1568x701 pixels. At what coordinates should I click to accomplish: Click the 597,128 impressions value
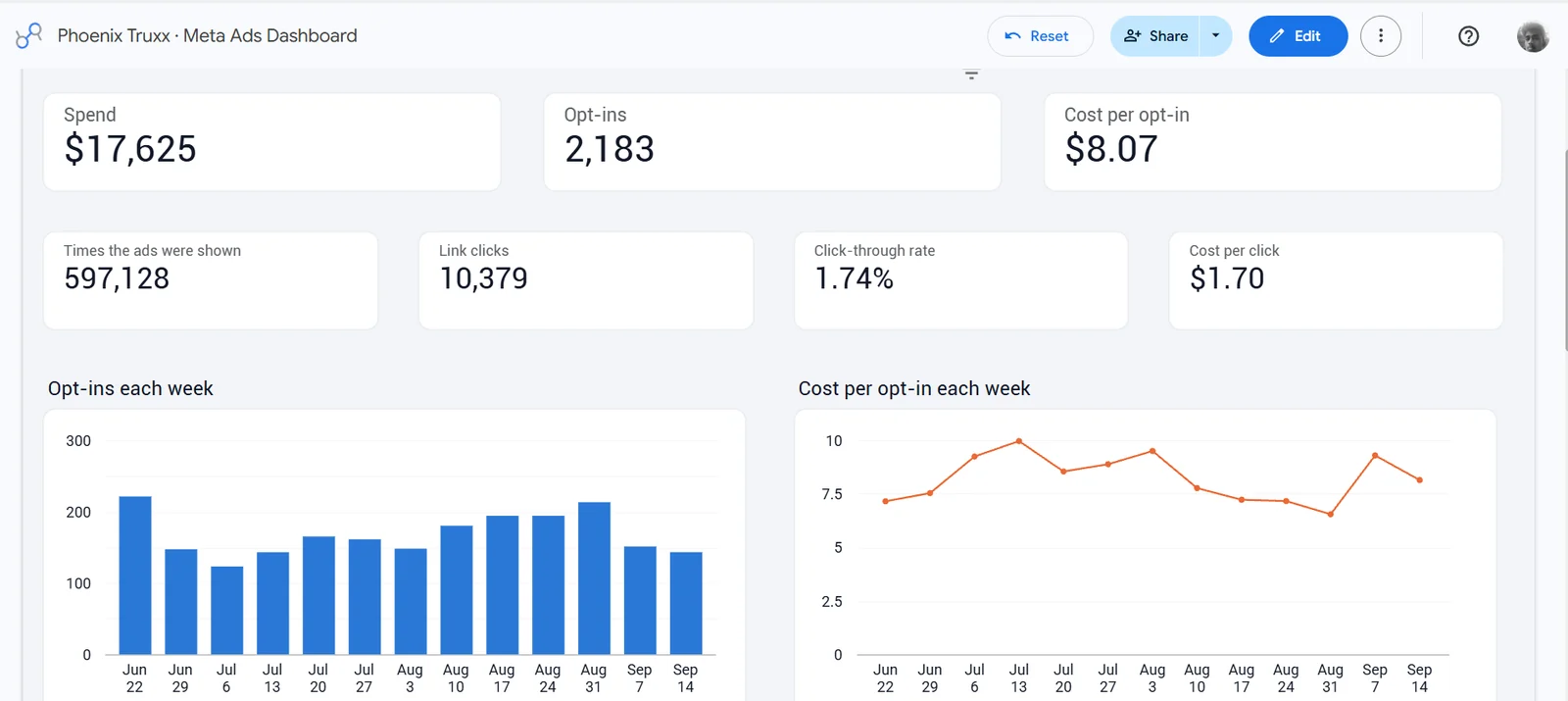pyautogui.click(x=117, y=279)
